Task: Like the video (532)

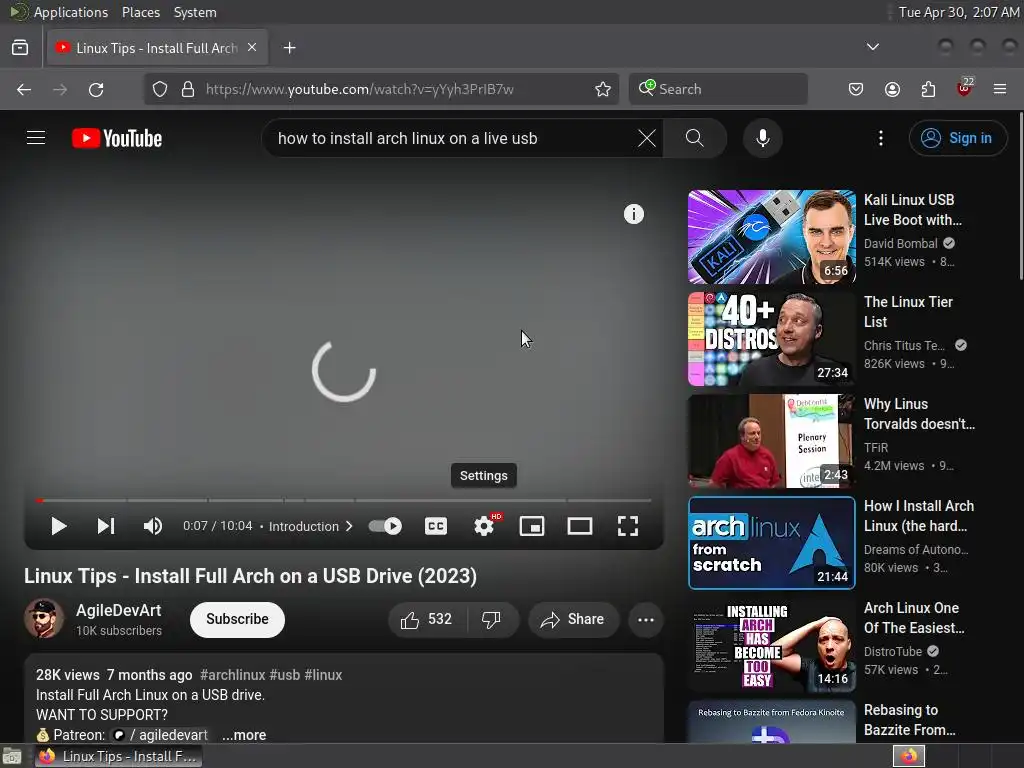Action: click(x=426, y=619)
